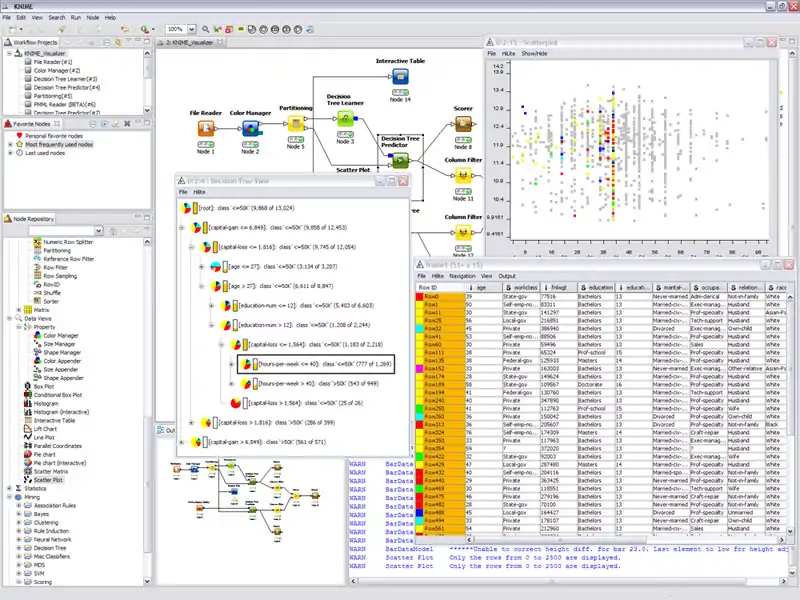Click the File Reader node icon
Screen dimensions: 800x600
[205, 127]
